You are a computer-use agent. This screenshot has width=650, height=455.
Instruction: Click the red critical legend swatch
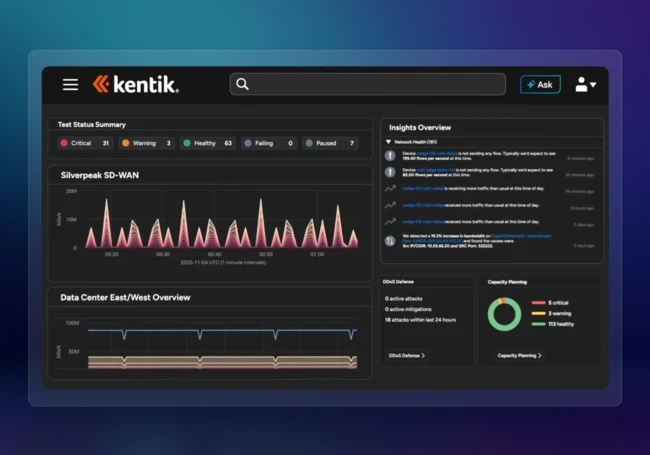click(x=537, y=303)
